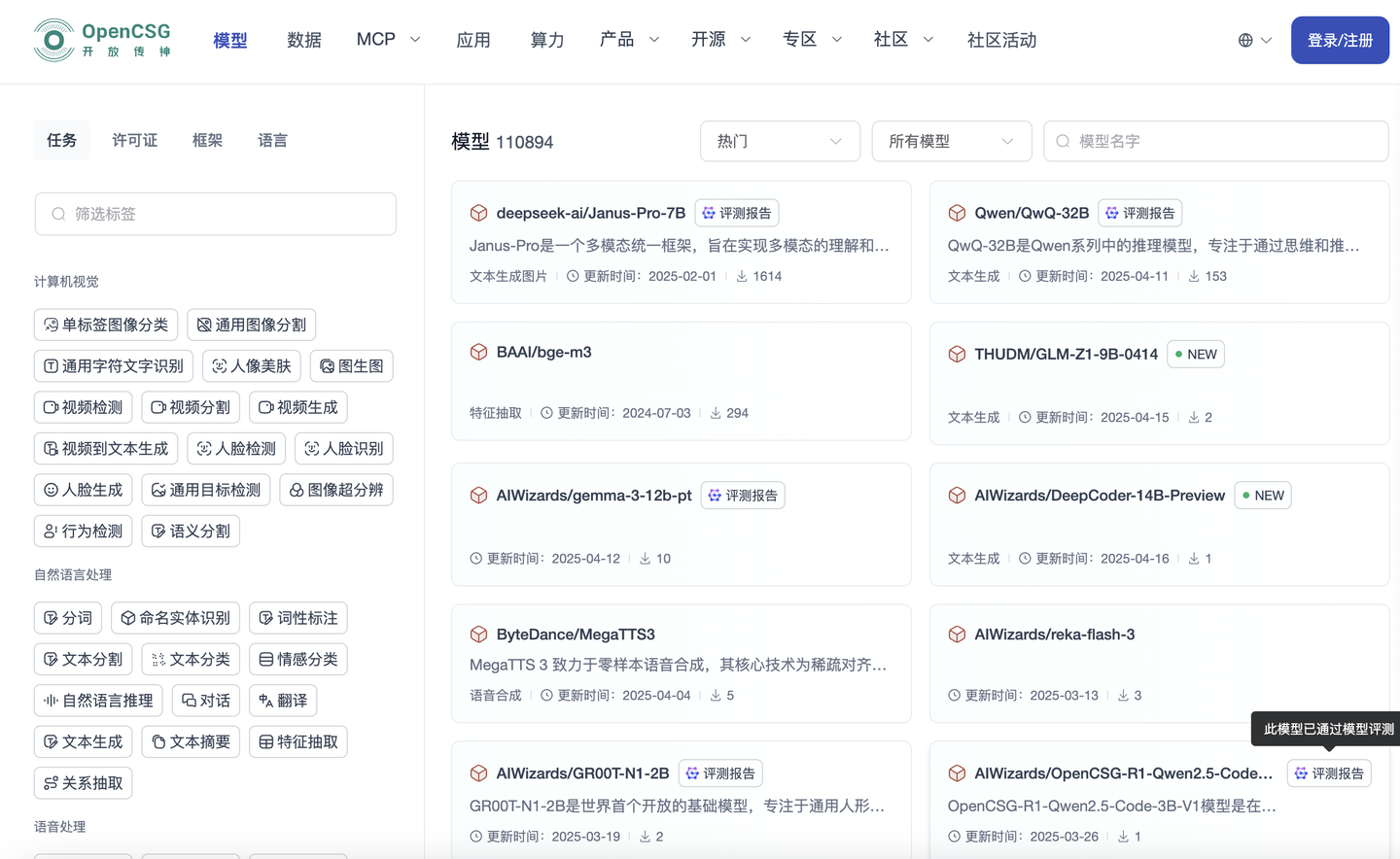This screenshot has height=859, width=1400.
Task: Toggle the 文本生成 filter tag
Action: click(x=83, y=740)
